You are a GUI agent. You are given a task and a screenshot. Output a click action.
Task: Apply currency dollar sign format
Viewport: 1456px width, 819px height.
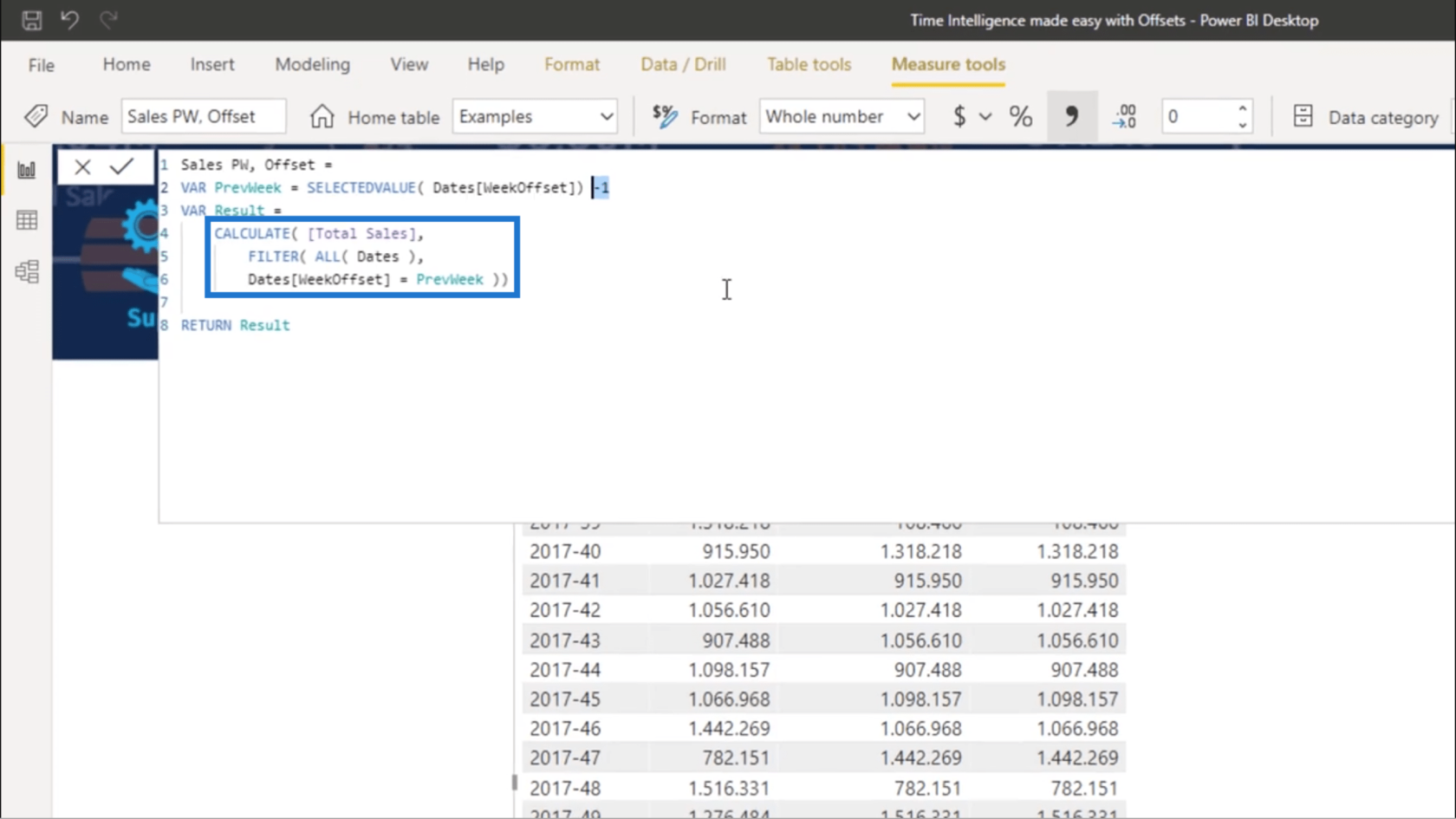pyautogui.click(x=959, y=116)
